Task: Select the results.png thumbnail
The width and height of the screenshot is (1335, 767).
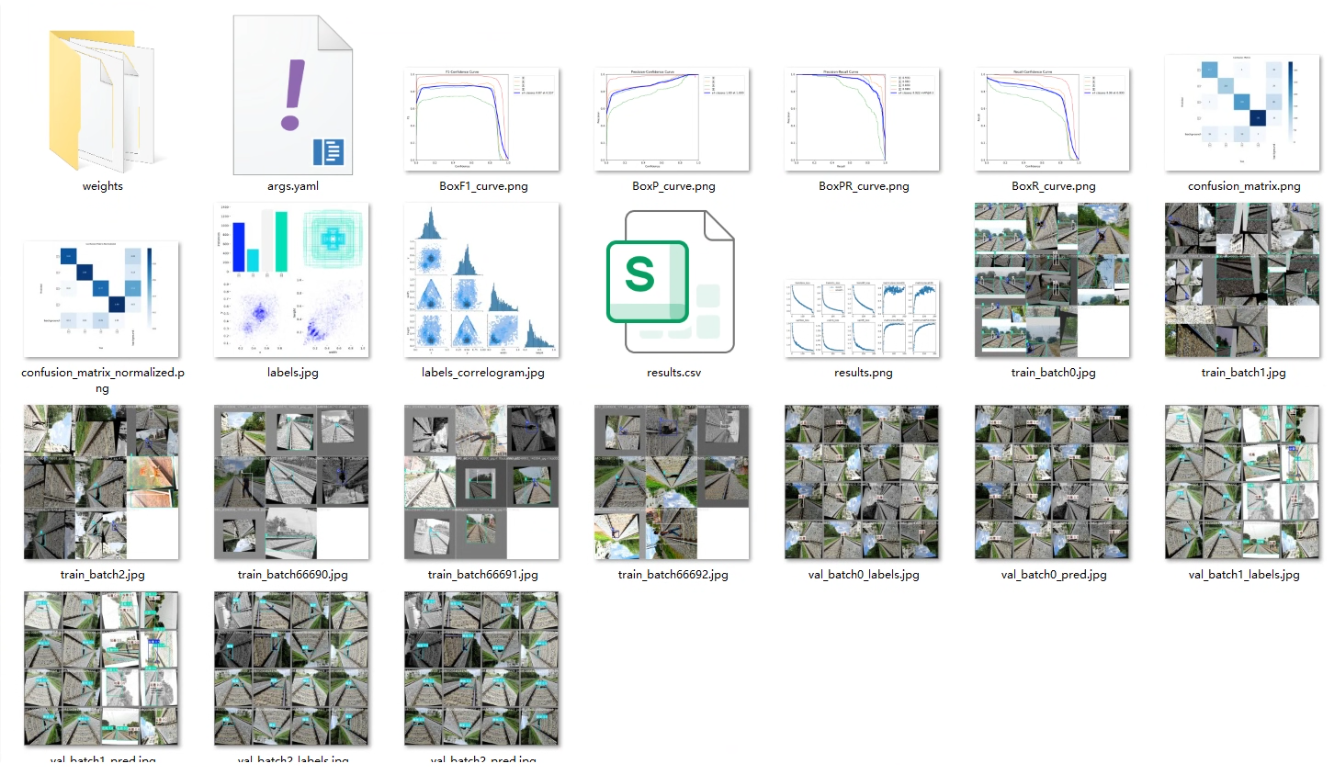Action: click(862, 319)
